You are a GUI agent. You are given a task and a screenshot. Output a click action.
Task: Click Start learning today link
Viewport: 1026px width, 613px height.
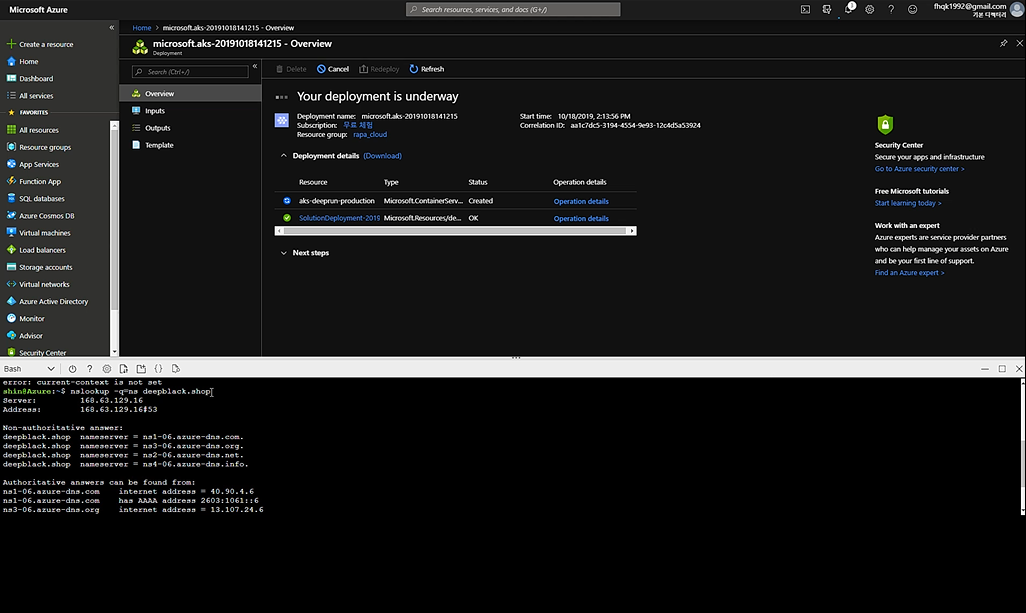click(908, 203)
